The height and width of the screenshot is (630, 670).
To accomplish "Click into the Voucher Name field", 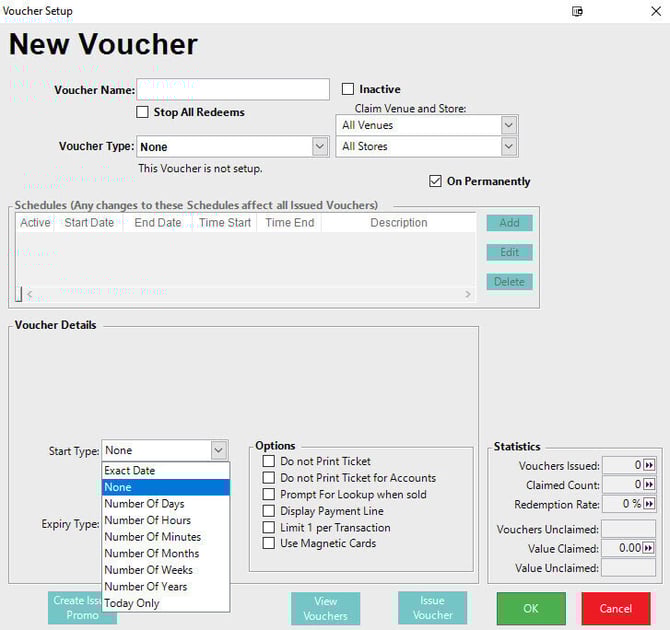I will tap(233, 90).
